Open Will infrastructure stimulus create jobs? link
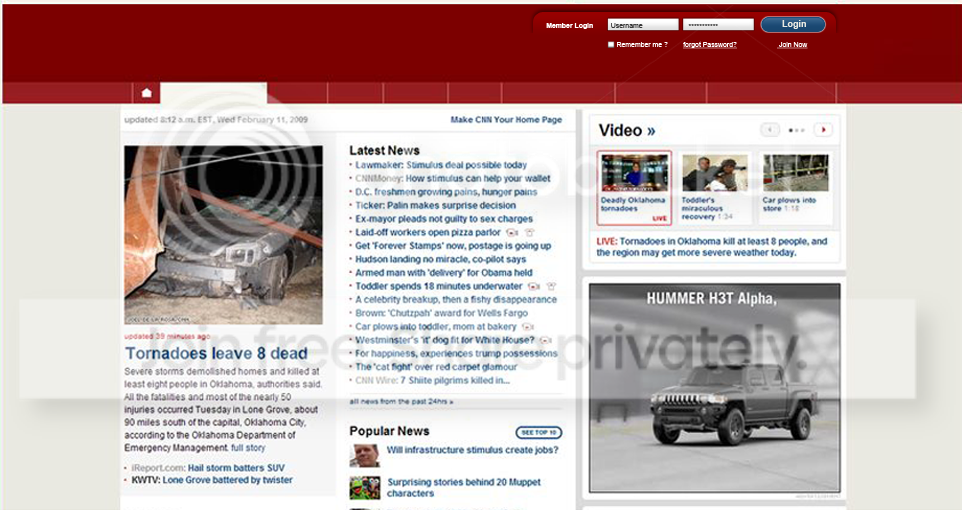 point(472,450)
